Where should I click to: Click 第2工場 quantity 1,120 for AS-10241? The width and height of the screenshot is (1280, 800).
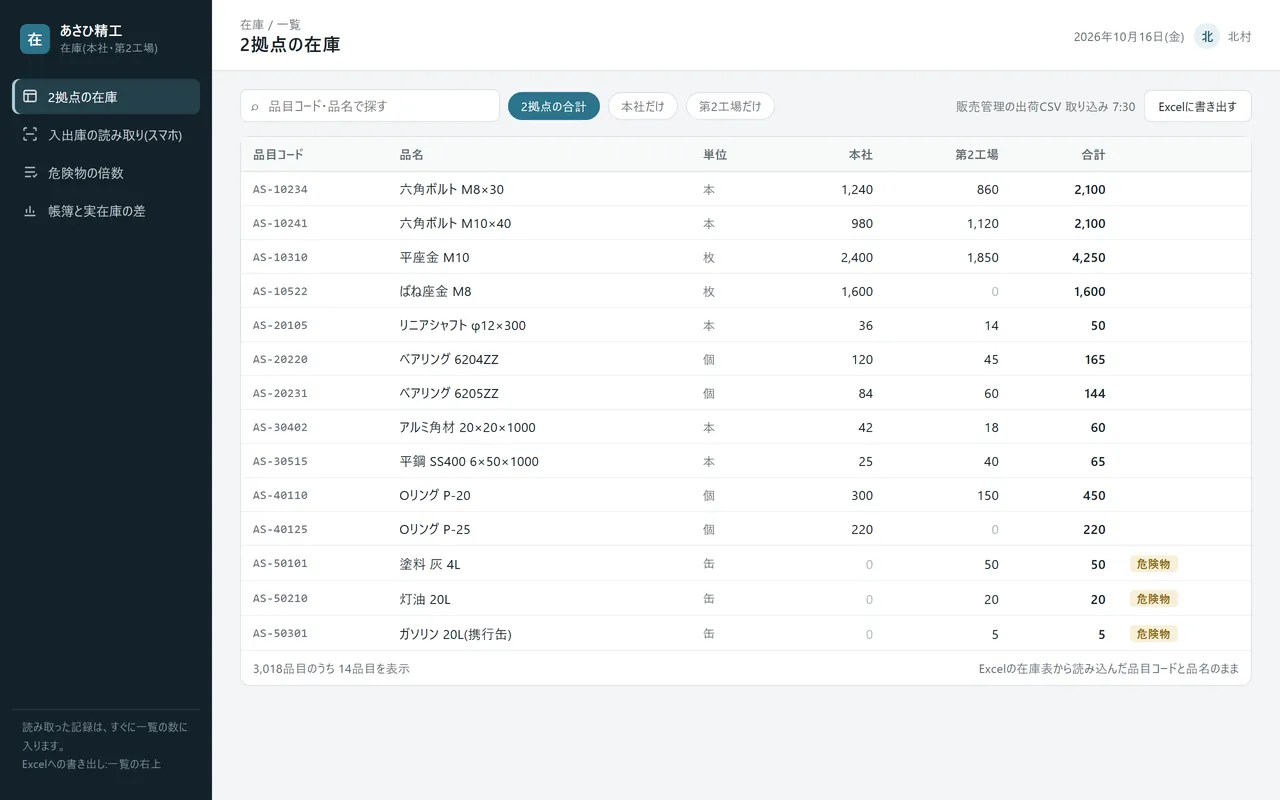(x=983, y=223)
